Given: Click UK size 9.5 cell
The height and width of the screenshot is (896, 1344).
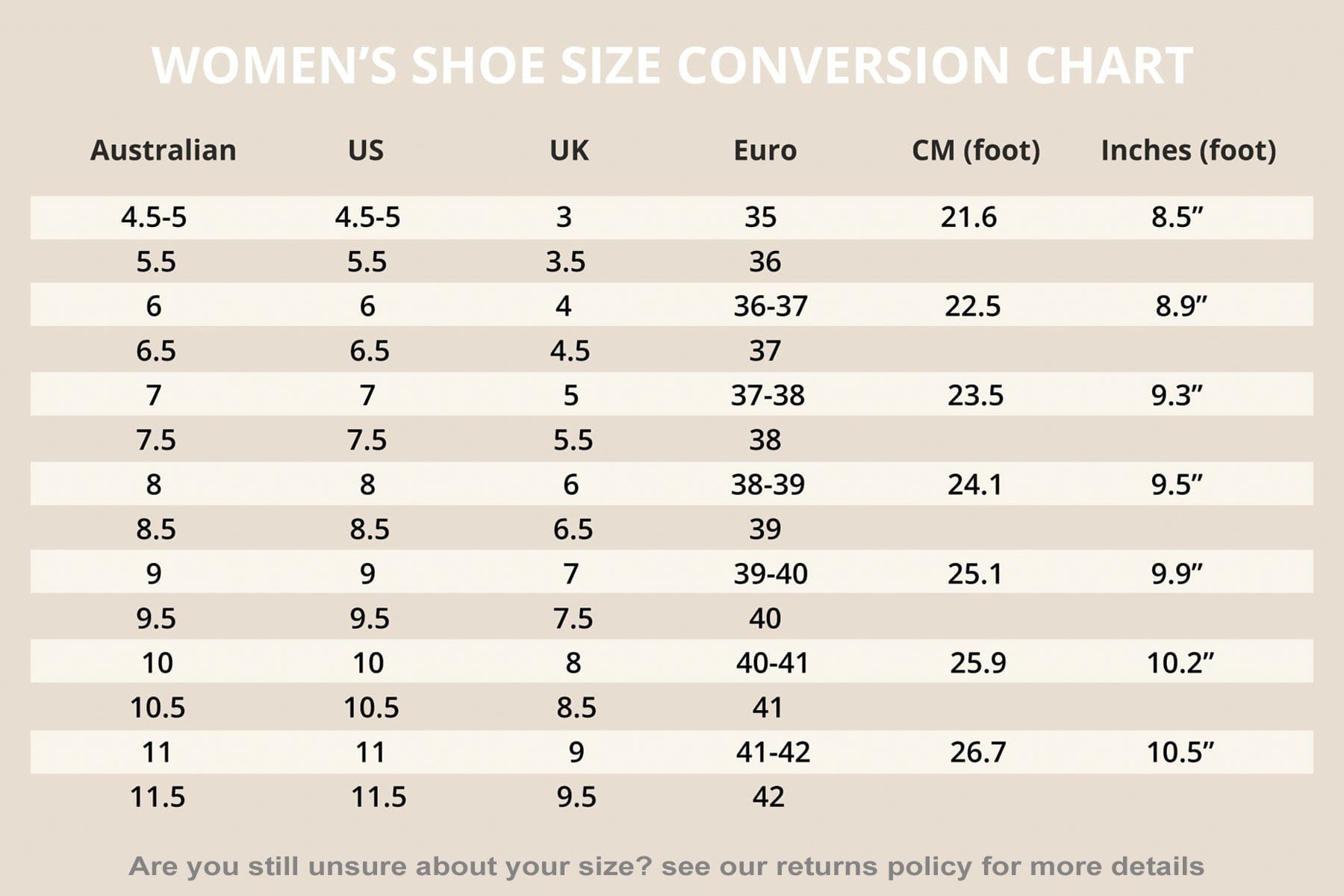Looking at the screenshot, I should coord(576,797).
